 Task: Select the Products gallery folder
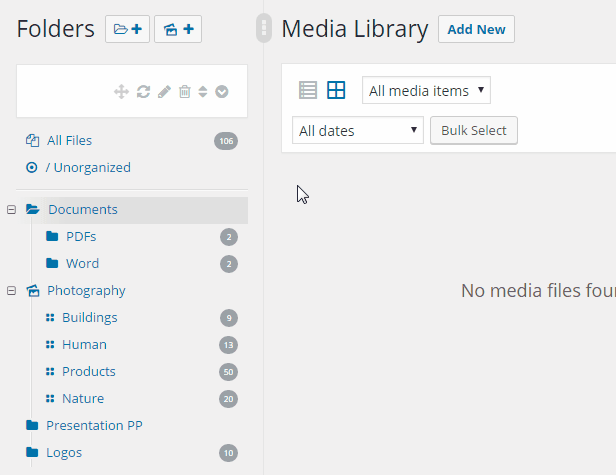pyautogui.click(x=88, y=372)
